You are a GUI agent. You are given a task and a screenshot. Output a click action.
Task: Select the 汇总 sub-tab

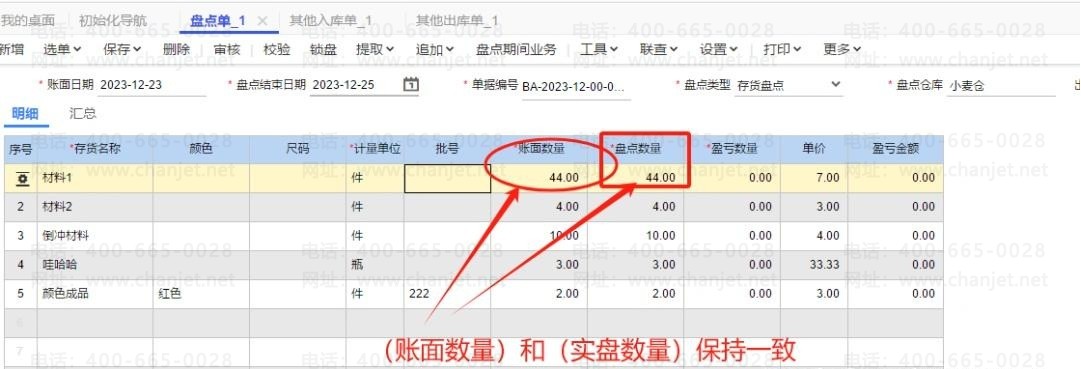(x=83, y=114)
